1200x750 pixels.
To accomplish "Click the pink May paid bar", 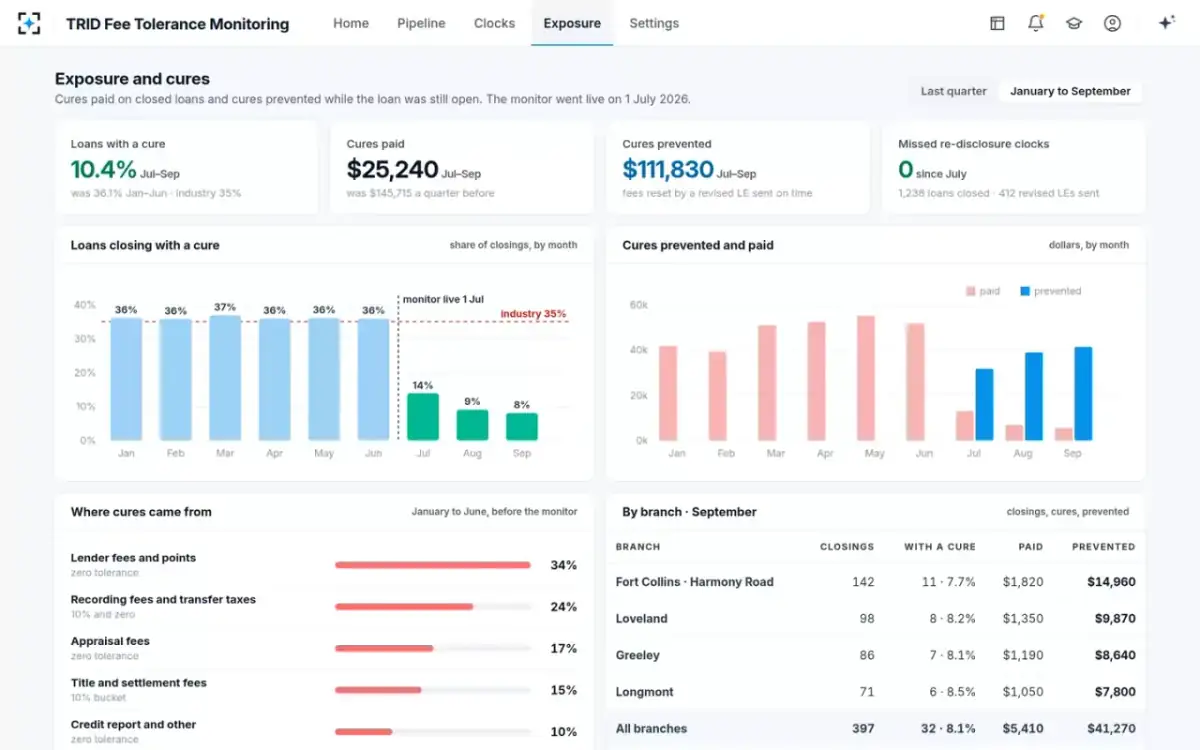I will [x=866, y=378].
